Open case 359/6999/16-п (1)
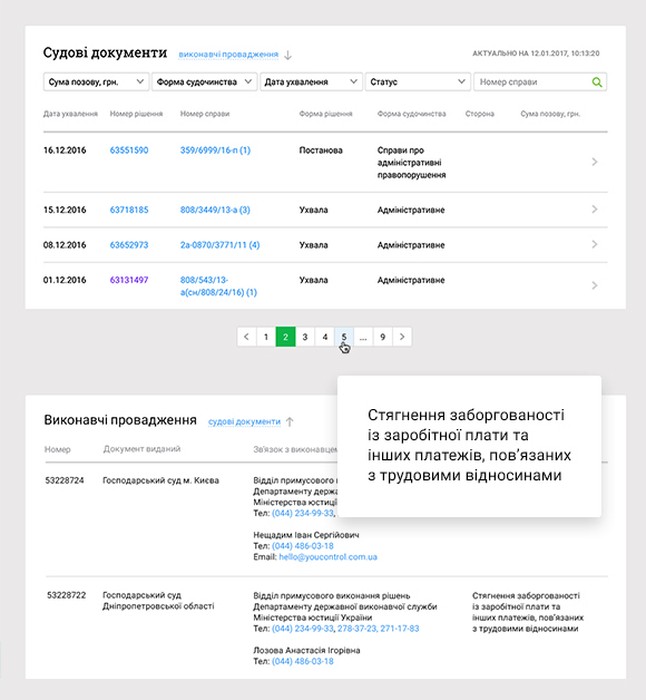This screenshot has height=700, width=646. coord(215,150)
